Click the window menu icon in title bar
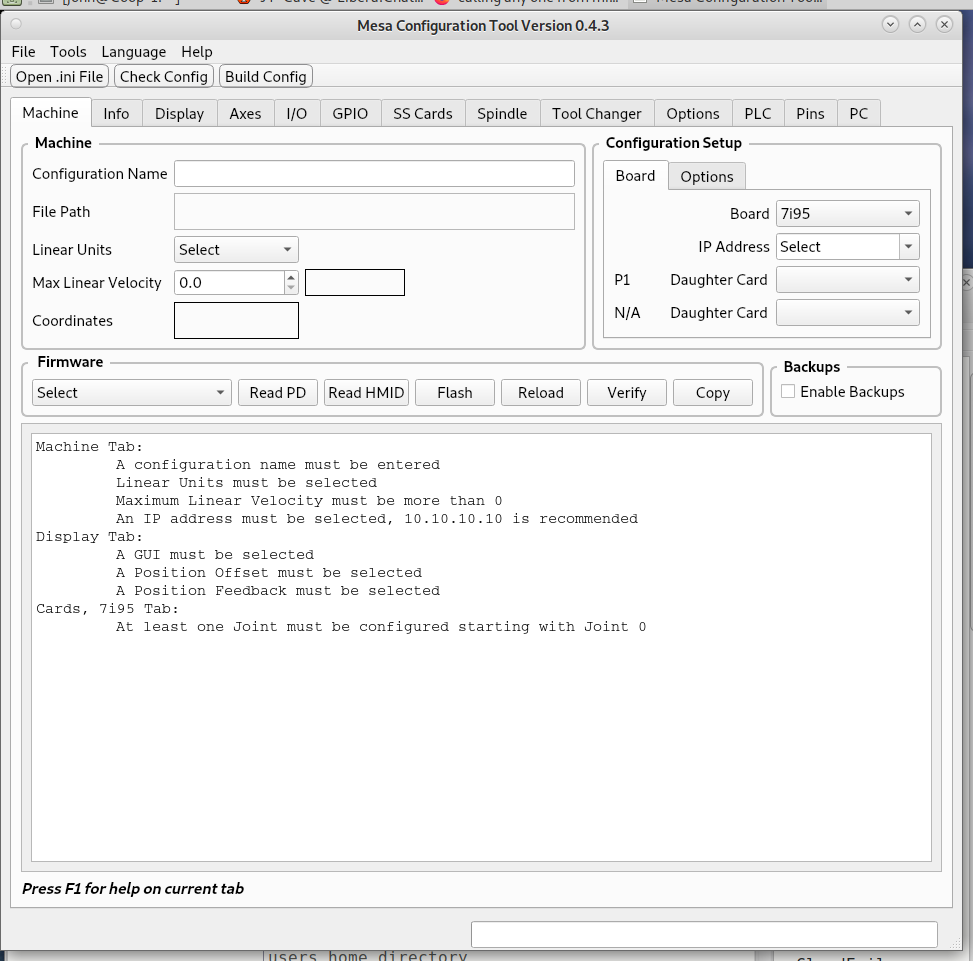973x961 pixels. click(x=16, y=24)
